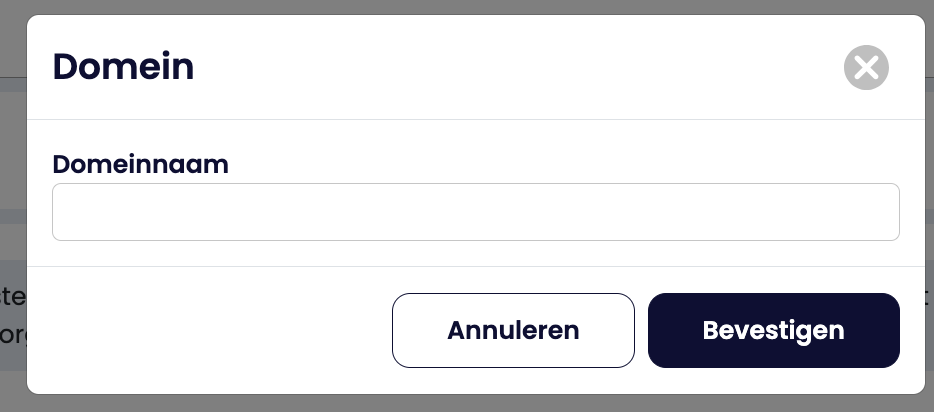The height and width of the screenshot is (412, 934).
Task: Close the Domein dialog with the X icon
Action: click(866, 68)
